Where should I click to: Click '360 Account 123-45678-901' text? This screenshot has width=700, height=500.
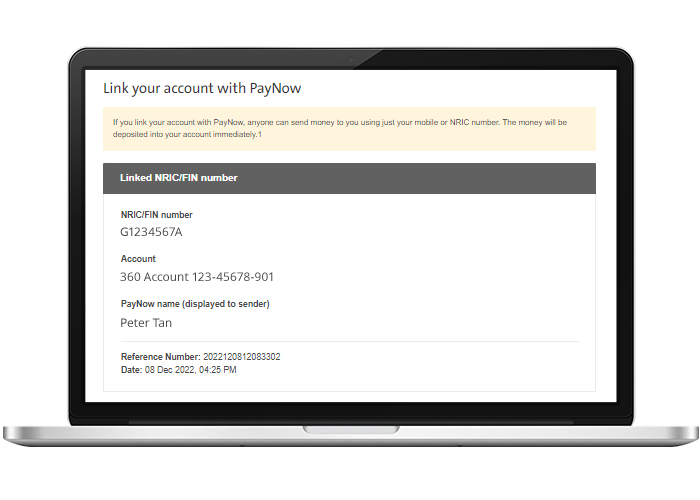click(196, 277)
